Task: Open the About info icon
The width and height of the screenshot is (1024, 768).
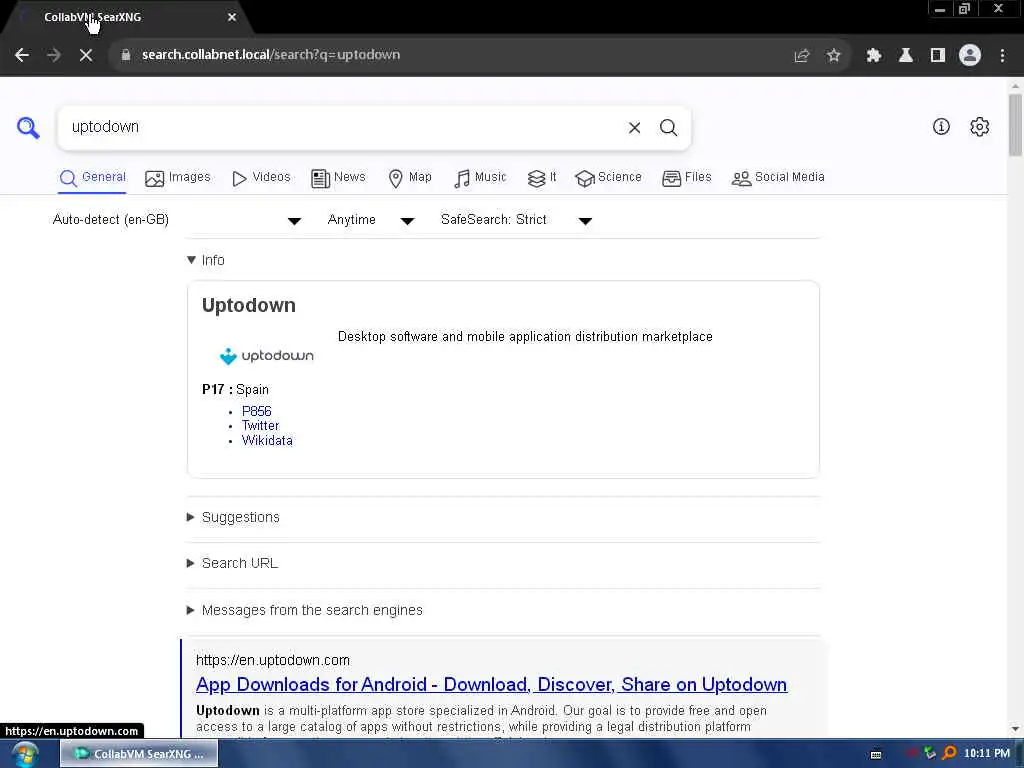Action: pyautogui.click(x=941, y=127)
